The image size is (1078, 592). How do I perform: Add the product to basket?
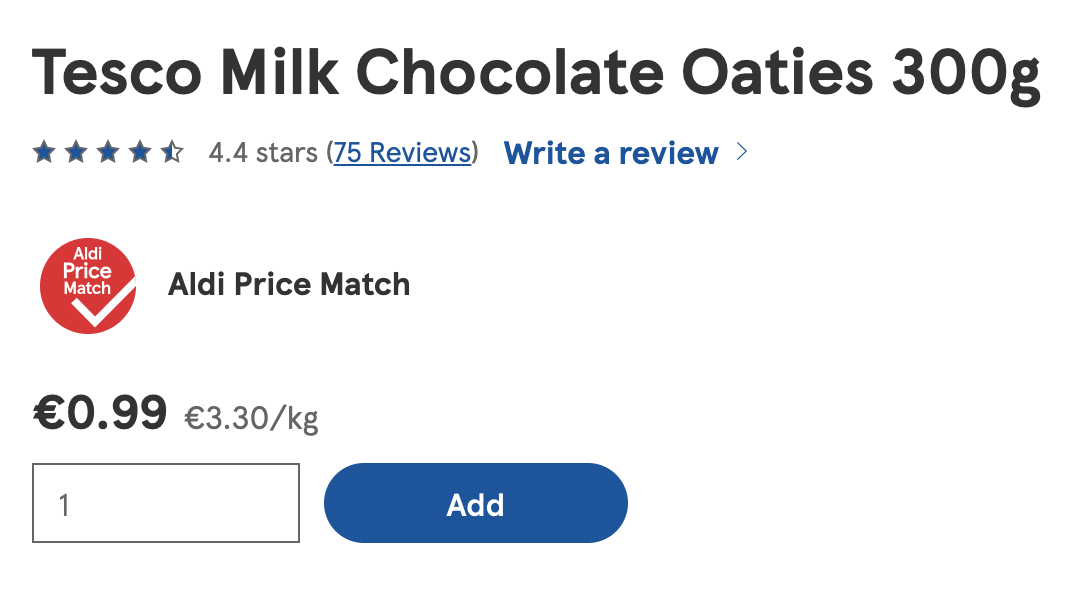[x=476, y=503]
